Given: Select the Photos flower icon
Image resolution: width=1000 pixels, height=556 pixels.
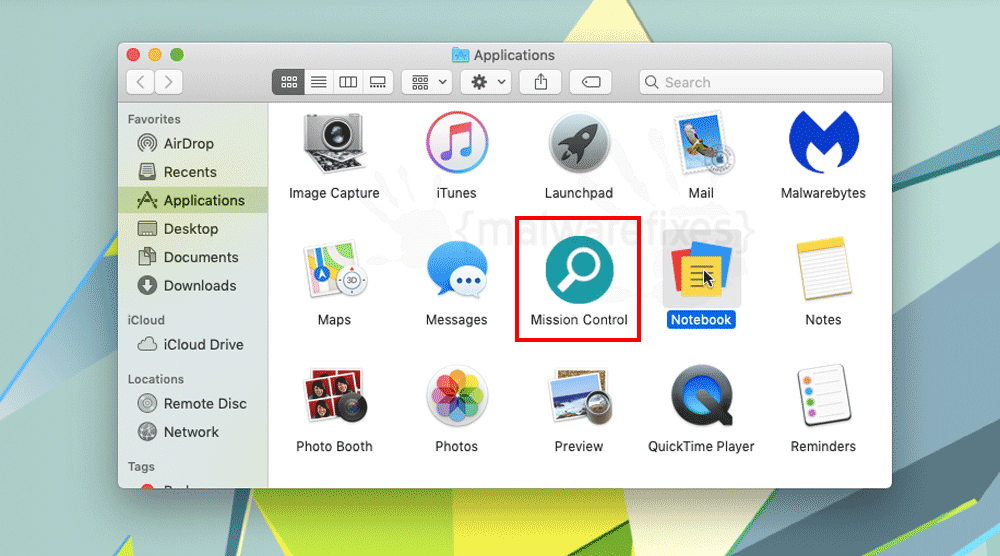Looking at the screenshot, I should (x=457, y=396).
